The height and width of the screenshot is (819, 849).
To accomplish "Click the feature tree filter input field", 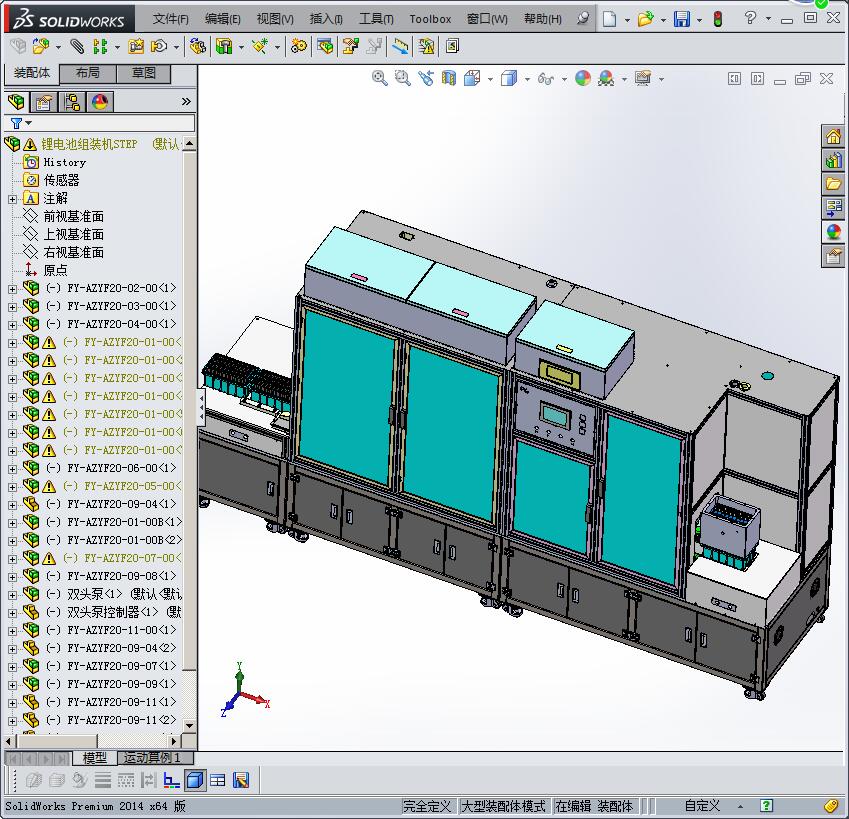I will [110, 123].
